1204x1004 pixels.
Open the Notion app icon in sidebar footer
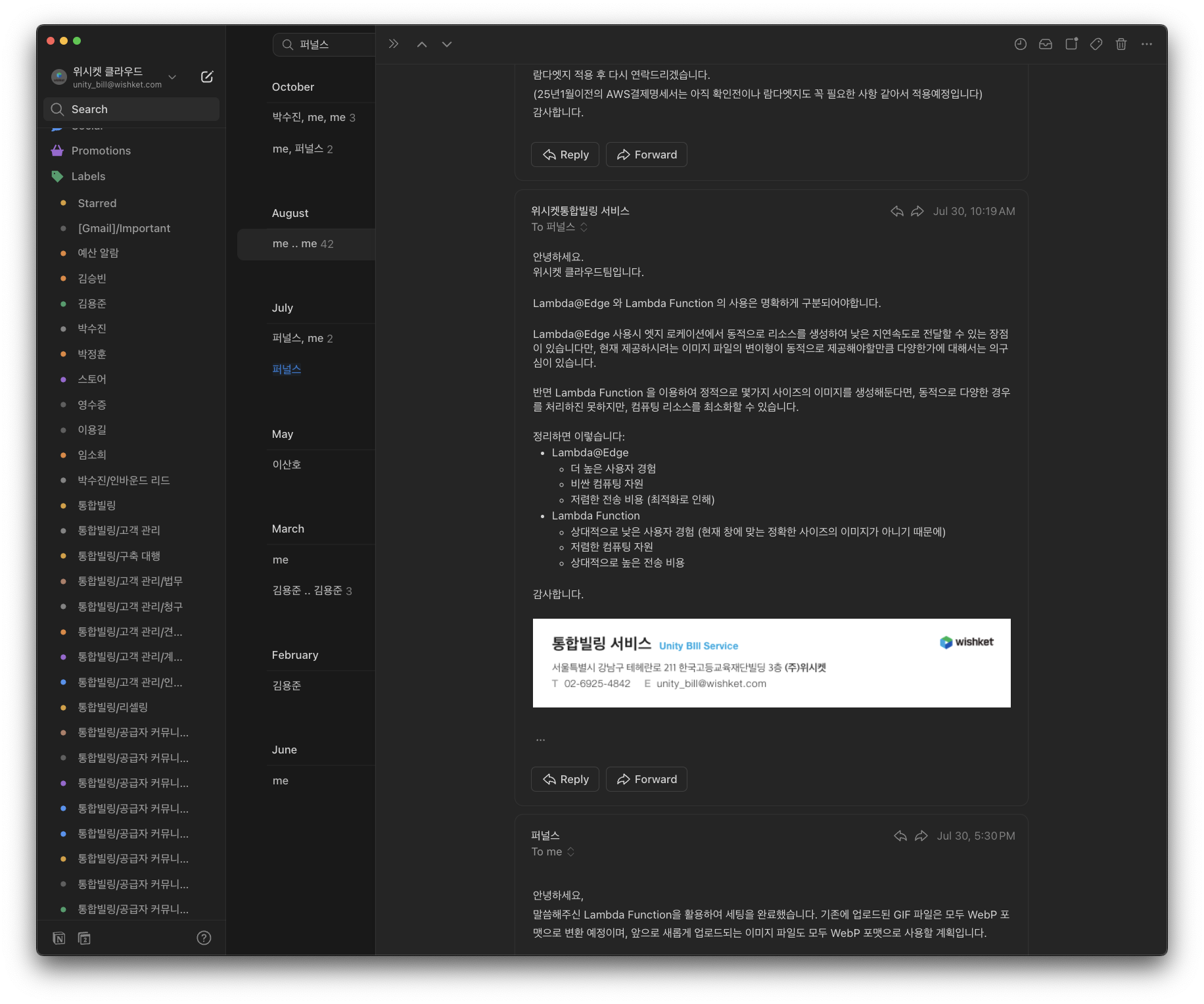pos(59,938)
